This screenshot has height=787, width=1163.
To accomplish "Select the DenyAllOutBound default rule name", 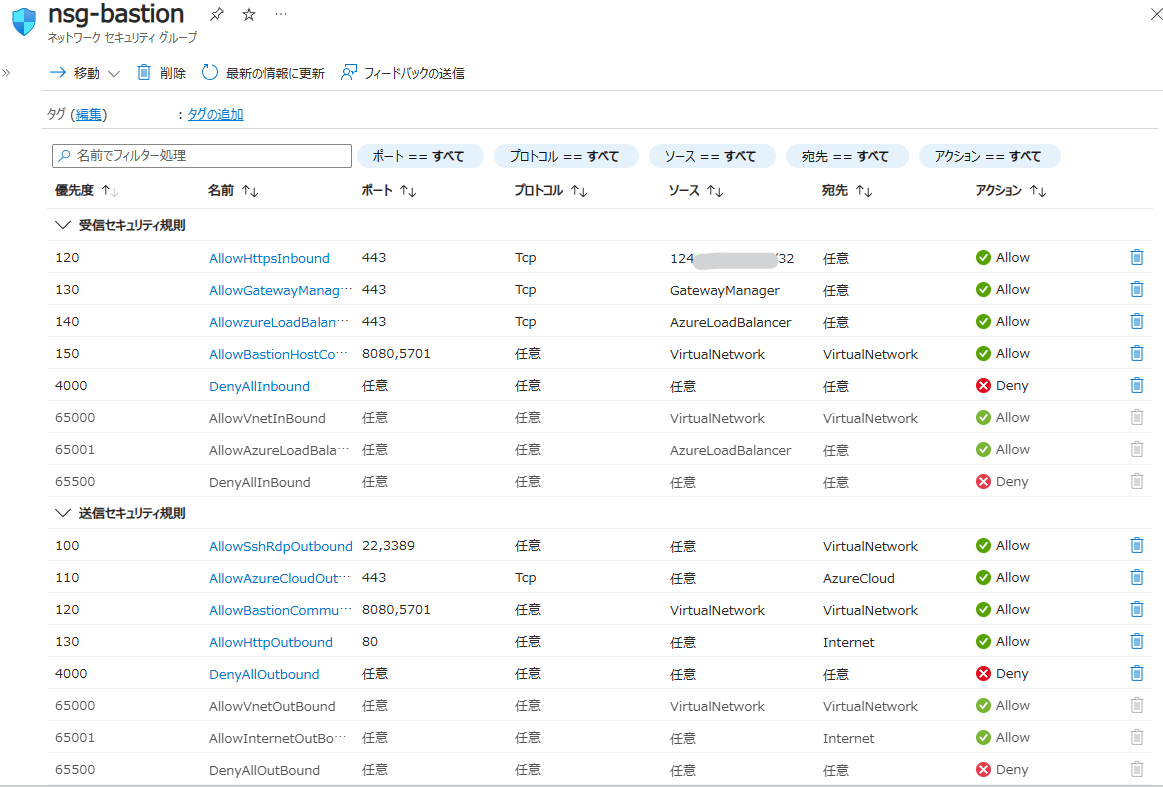I will 264,770.
